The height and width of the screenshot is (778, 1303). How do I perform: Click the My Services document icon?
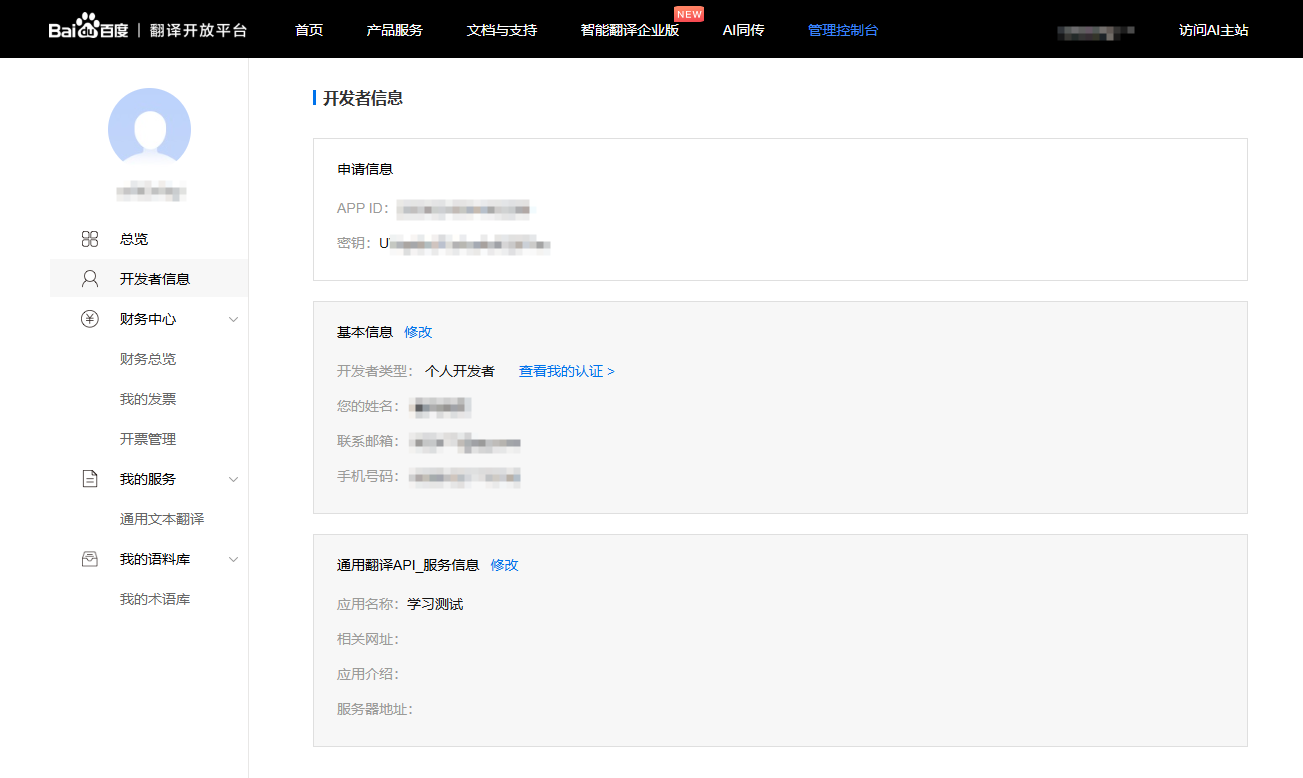pos(90,479)
